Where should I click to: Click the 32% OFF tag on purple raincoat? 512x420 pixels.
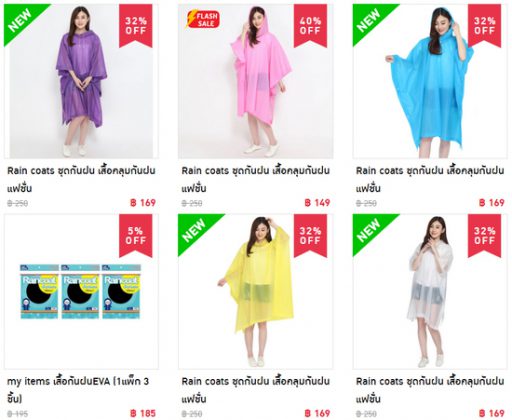136,26
